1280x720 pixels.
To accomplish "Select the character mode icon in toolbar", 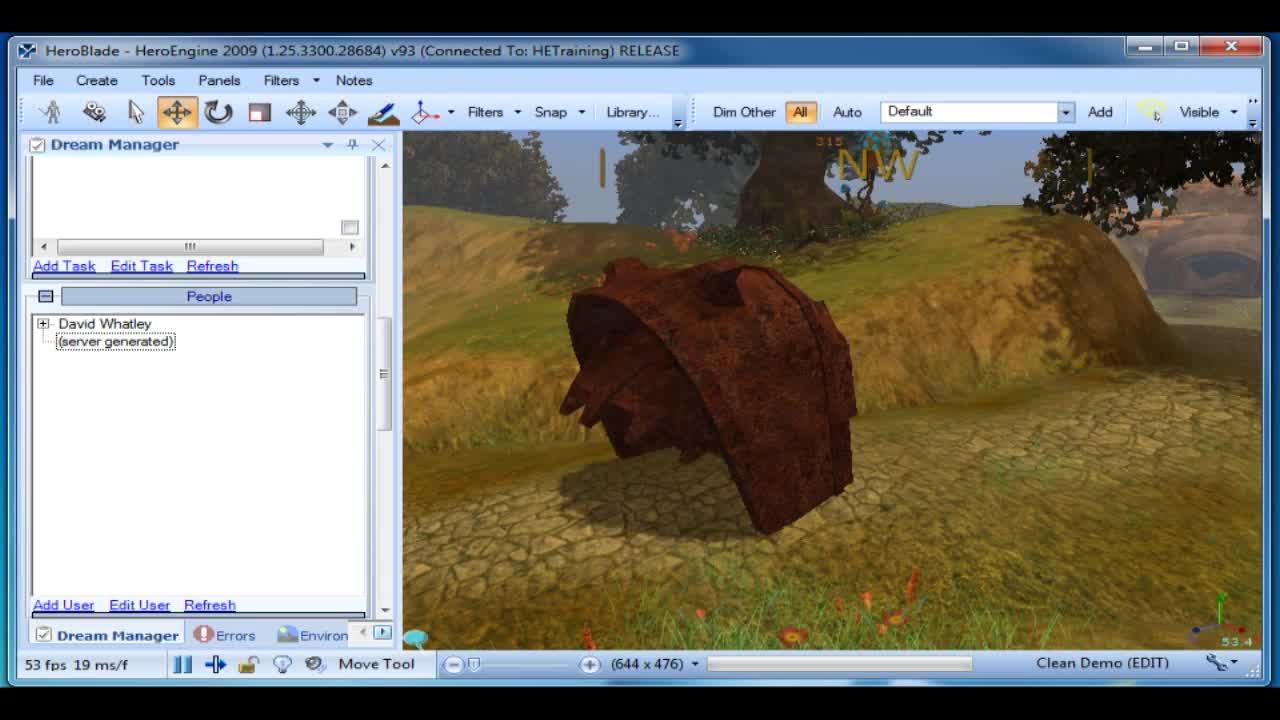I will (51, 112).
